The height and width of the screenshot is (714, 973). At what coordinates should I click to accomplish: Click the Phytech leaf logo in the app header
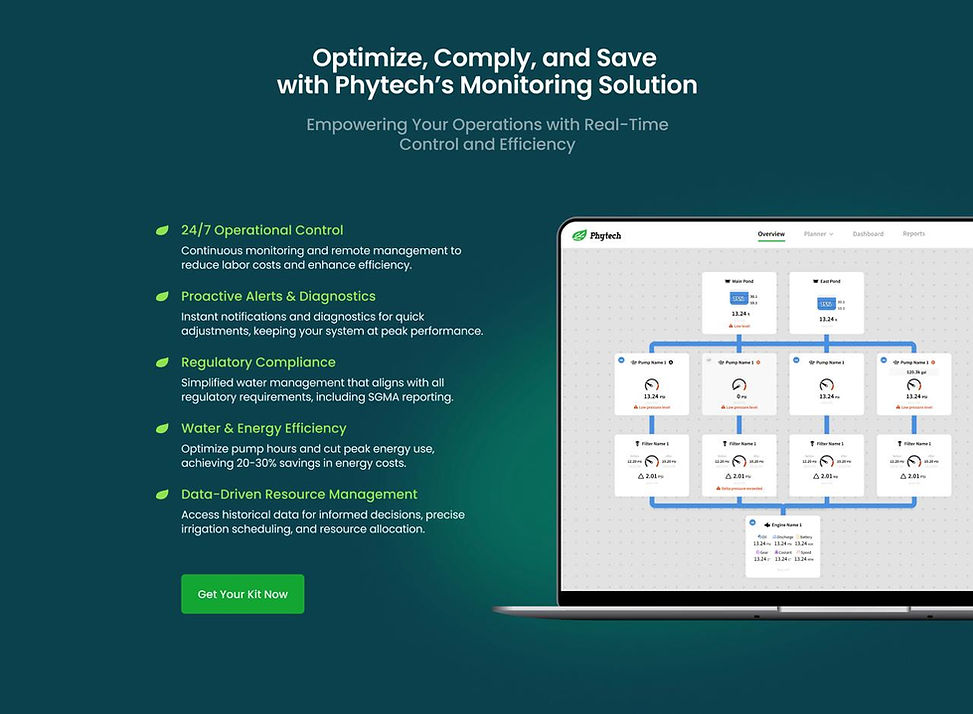click(x=579, y=236)
